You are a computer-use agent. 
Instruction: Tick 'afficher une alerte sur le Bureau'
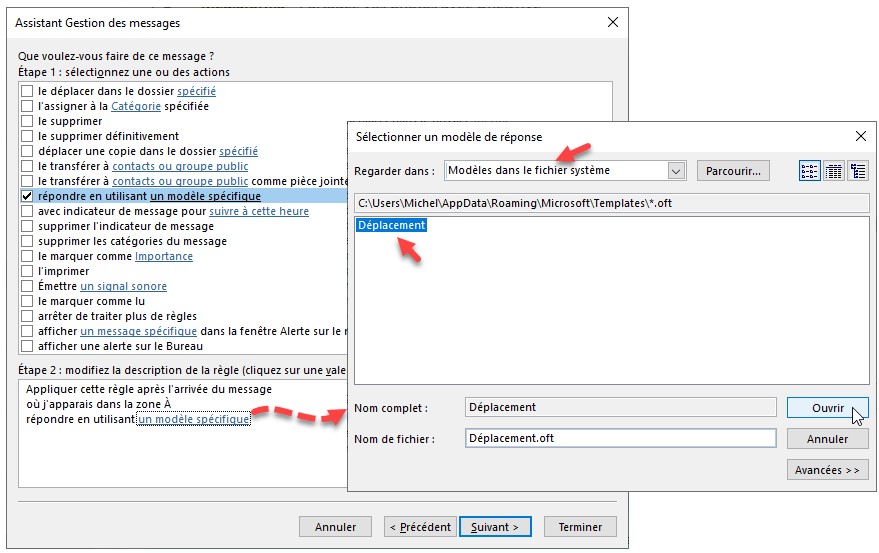pos(27,346)
